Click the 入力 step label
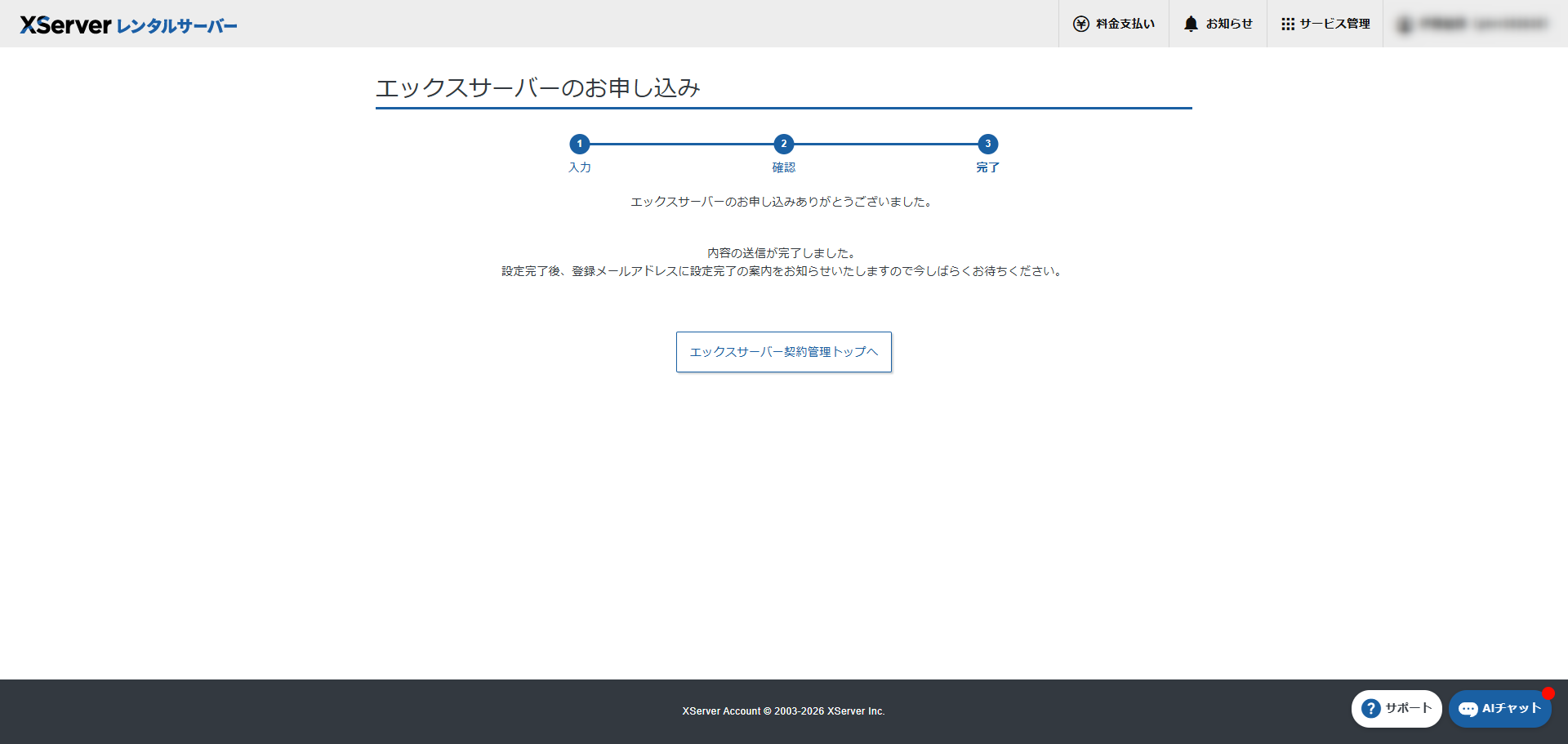Image resolution: width=1568 pixels, height=744 pixels. tap(579, 167)
